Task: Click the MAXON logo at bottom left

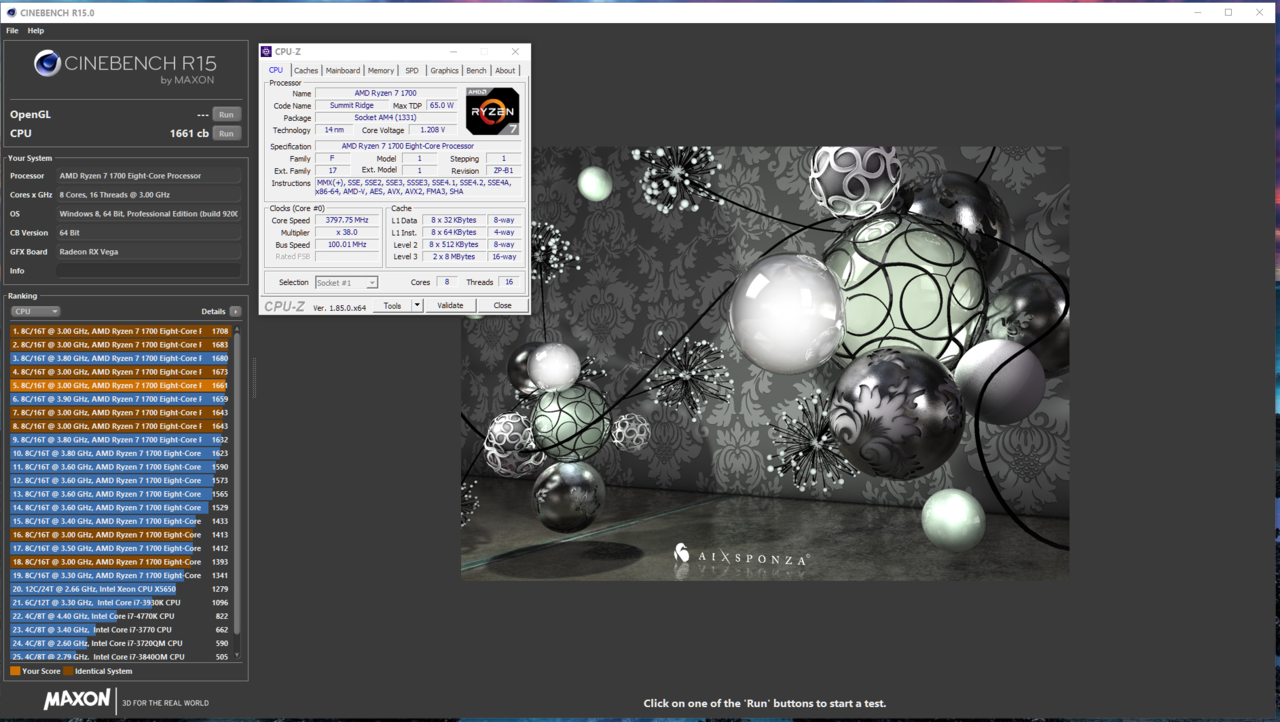Action: (x=77, y=700)
